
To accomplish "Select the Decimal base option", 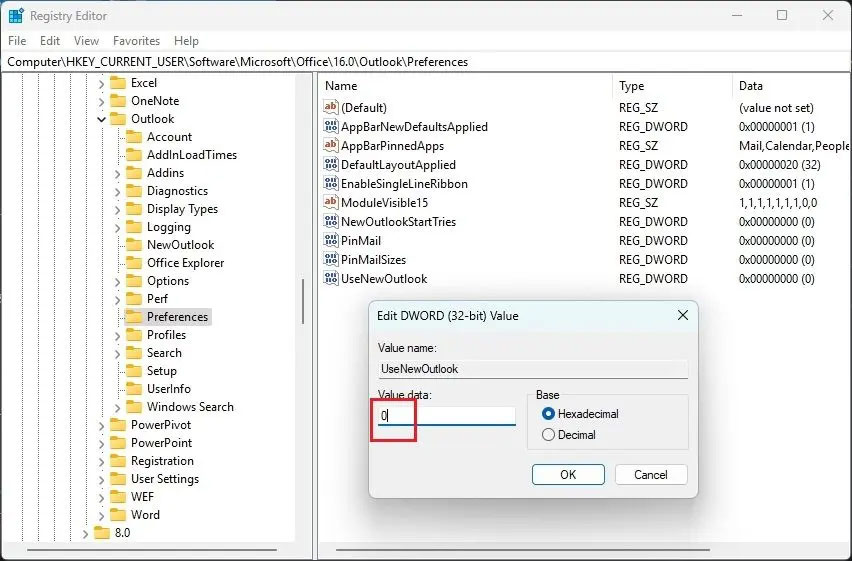I will [x=569, y=435].
